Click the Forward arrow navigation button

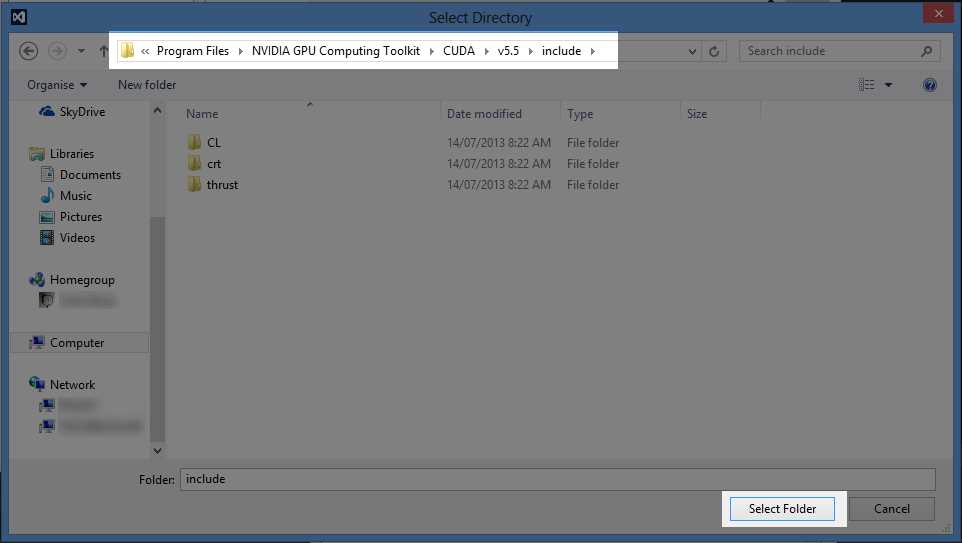pyautogui.click(x=58, y=51)
